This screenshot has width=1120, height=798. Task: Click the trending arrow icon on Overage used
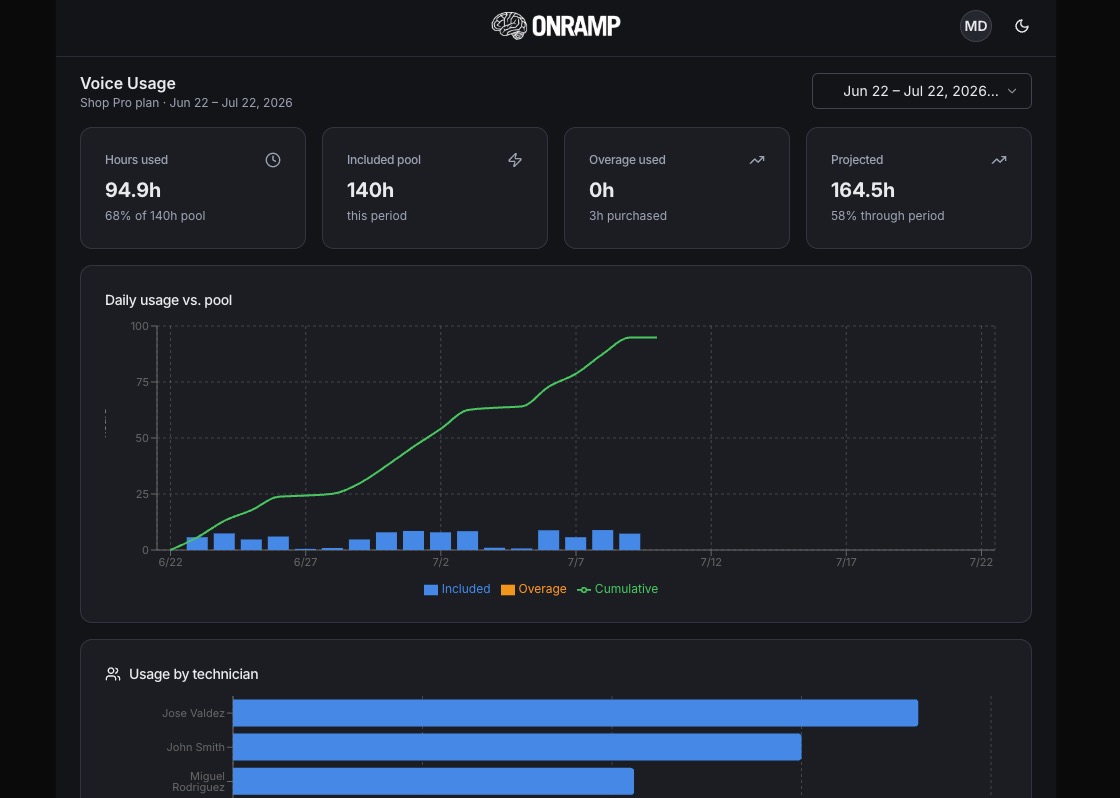756,160
